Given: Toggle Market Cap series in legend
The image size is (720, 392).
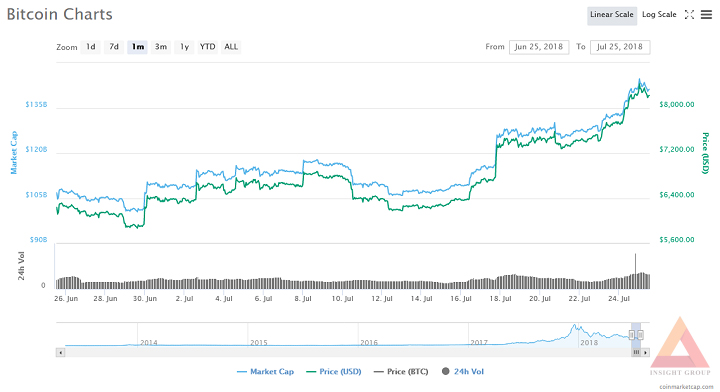Looking at the screenshot, I should 265,372.
